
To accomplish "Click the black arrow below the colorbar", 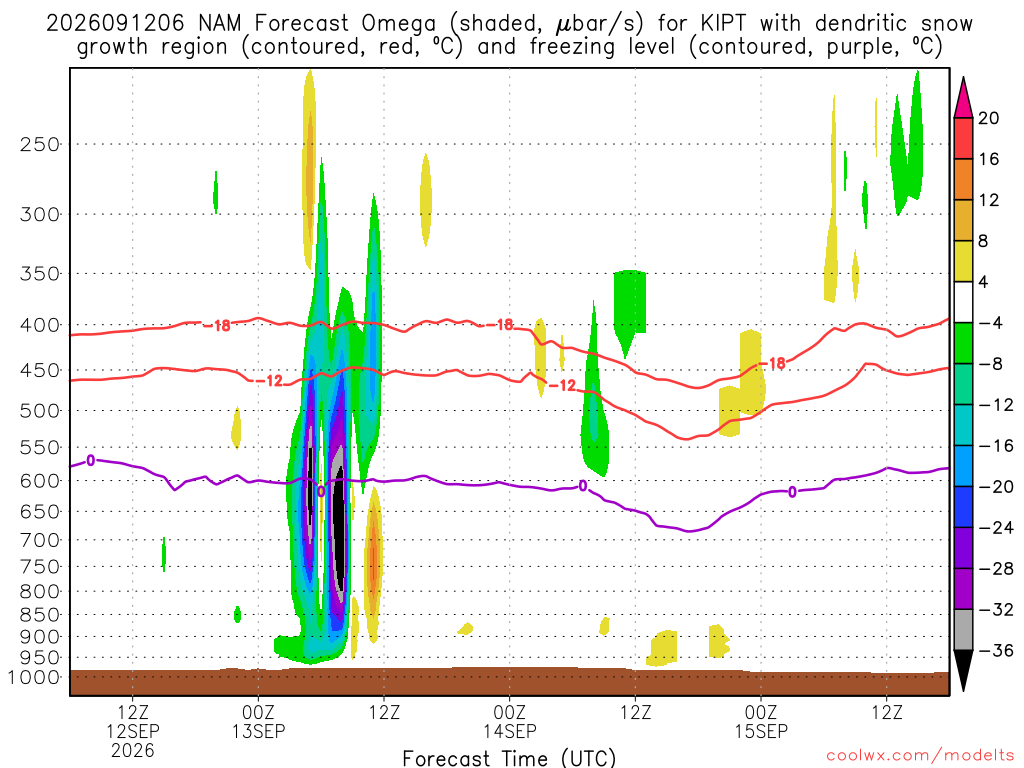I will pos(963,670).
